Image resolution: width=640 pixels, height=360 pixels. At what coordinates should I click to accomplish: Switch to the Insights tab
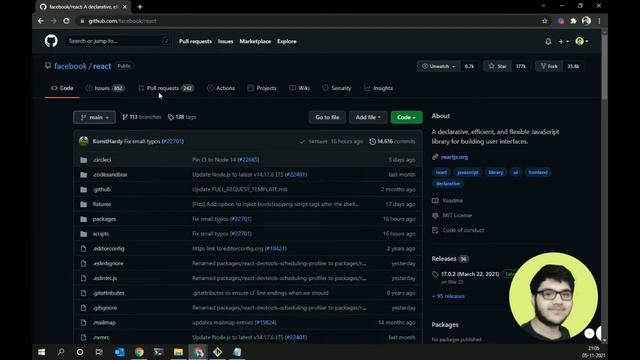[378, 88]
